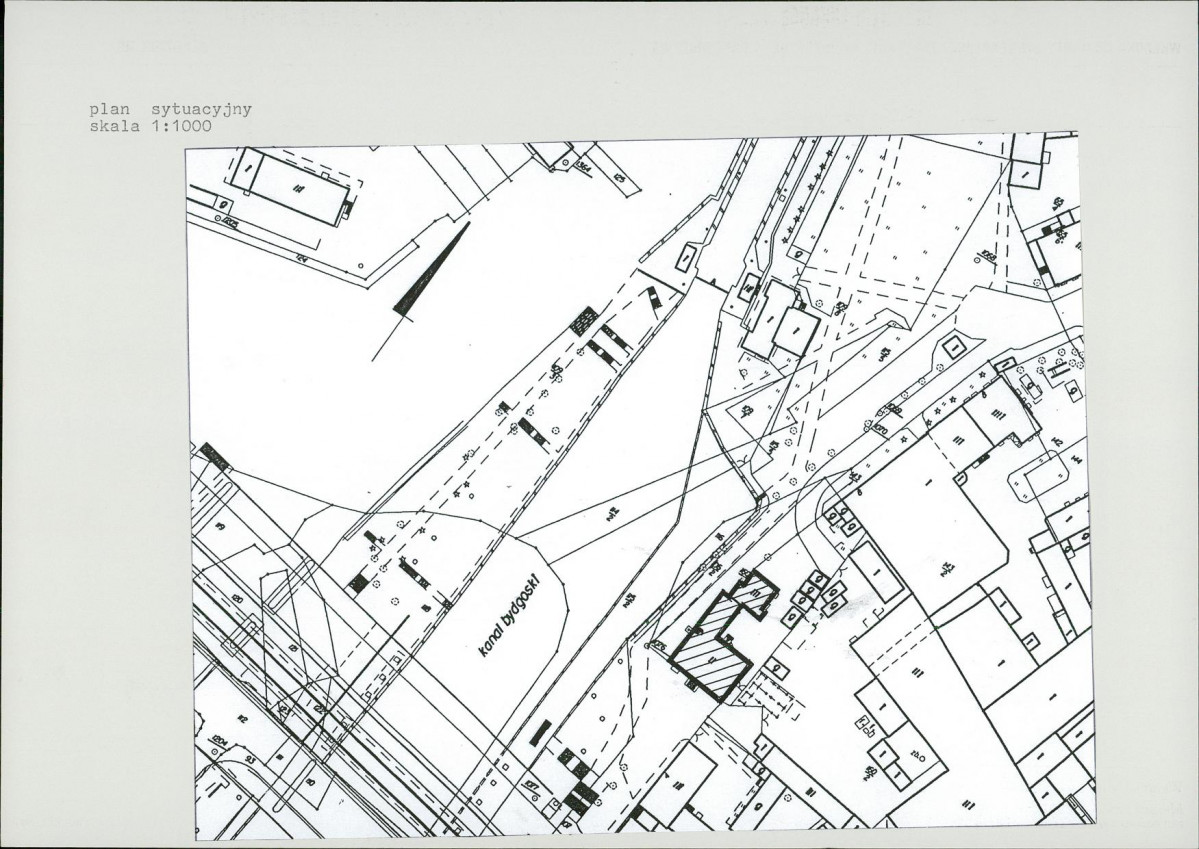Click the diagonally hatched building outline
The height and width of the screenshot is (849, 1199).
(712, 648)
